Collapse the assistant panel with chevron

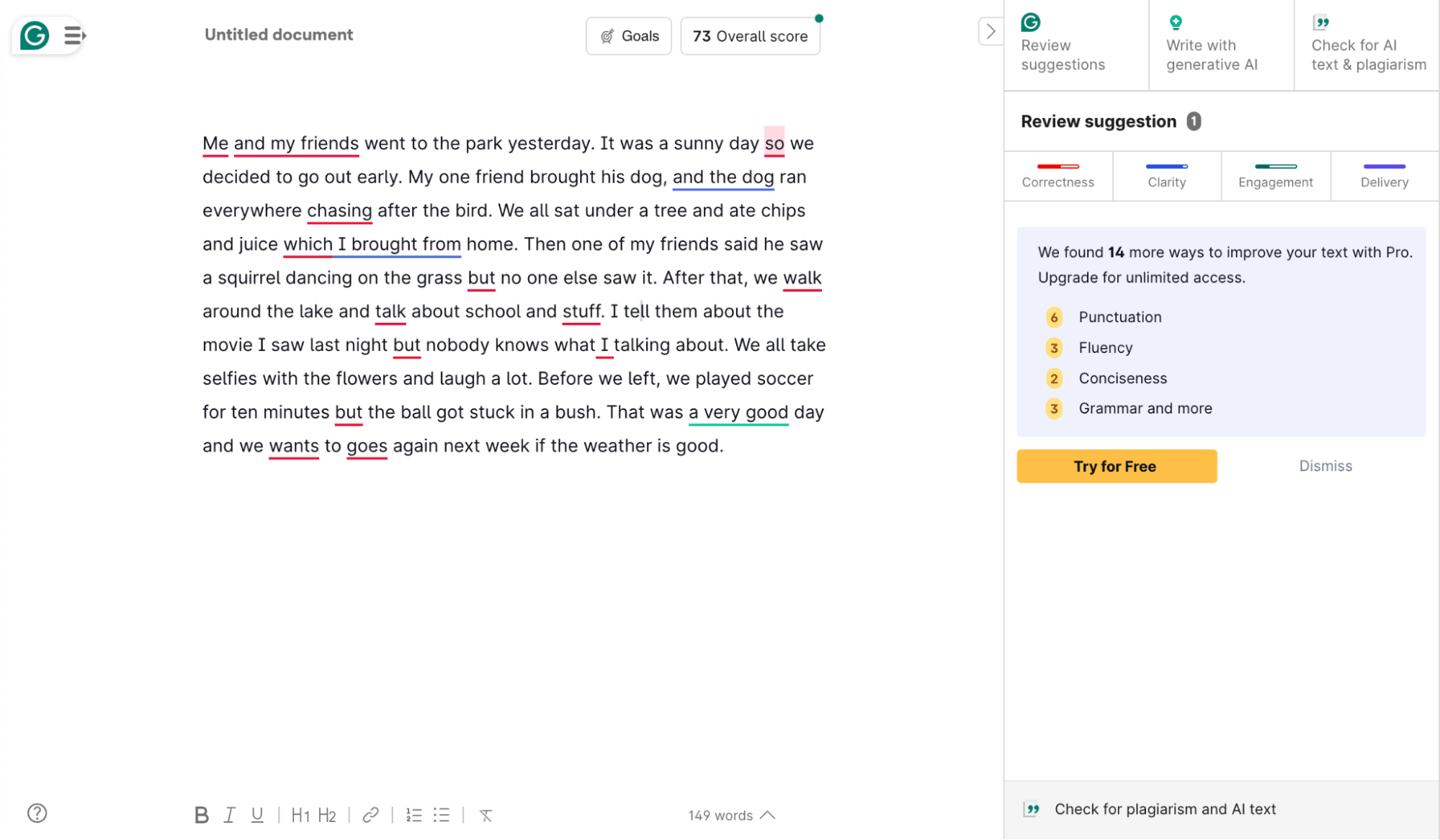point(990,31)
